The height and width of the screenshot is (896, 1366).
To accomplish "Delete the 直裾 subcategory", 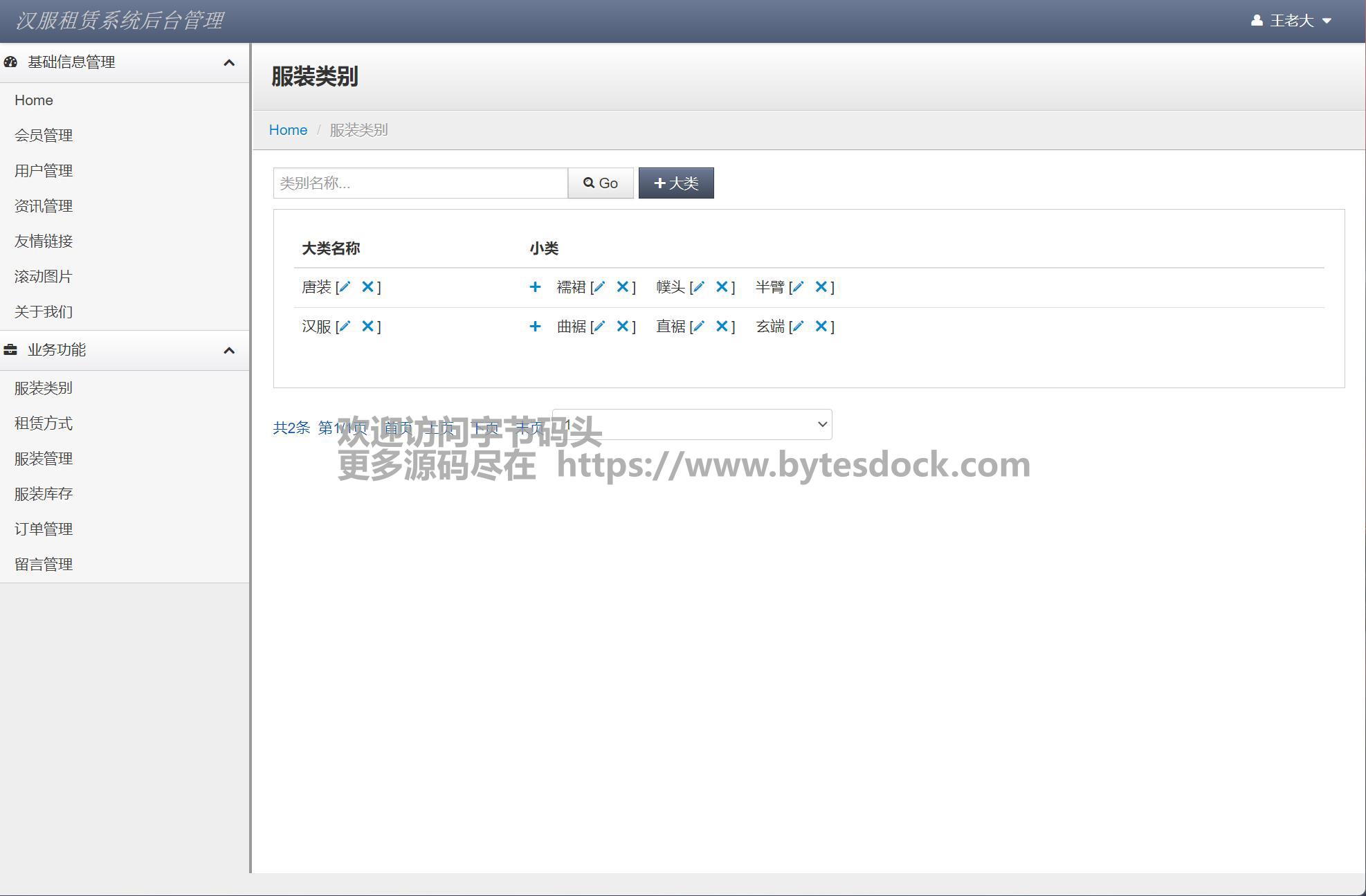I will 722,327.
